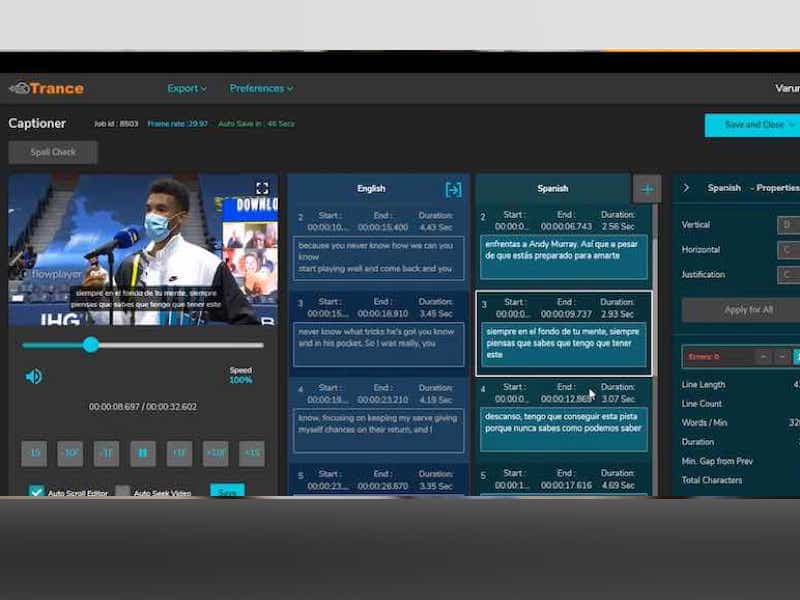Run Spell Check on captions
The width and height of the screenshot is (800, 600).
[x=53, y=152]
